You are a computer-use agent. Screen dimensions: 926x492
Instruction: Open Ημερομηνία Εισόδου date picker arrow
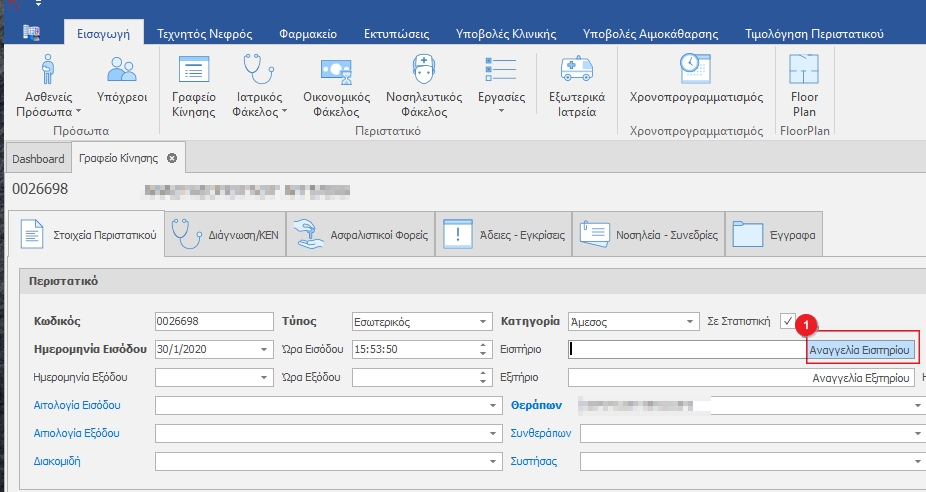264,350
